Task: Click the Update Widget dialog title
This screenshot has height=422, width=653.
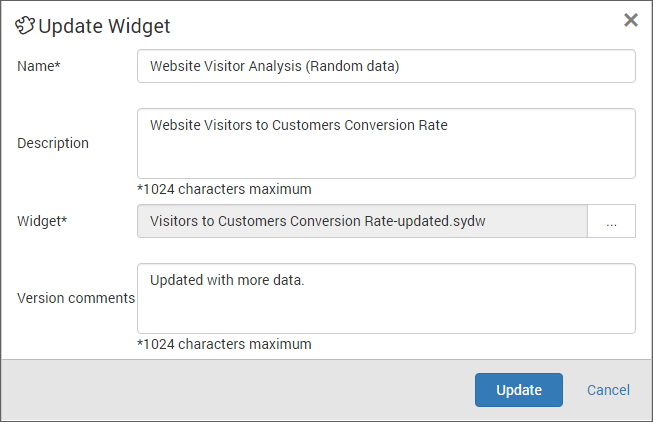Action: click(104, 26)
